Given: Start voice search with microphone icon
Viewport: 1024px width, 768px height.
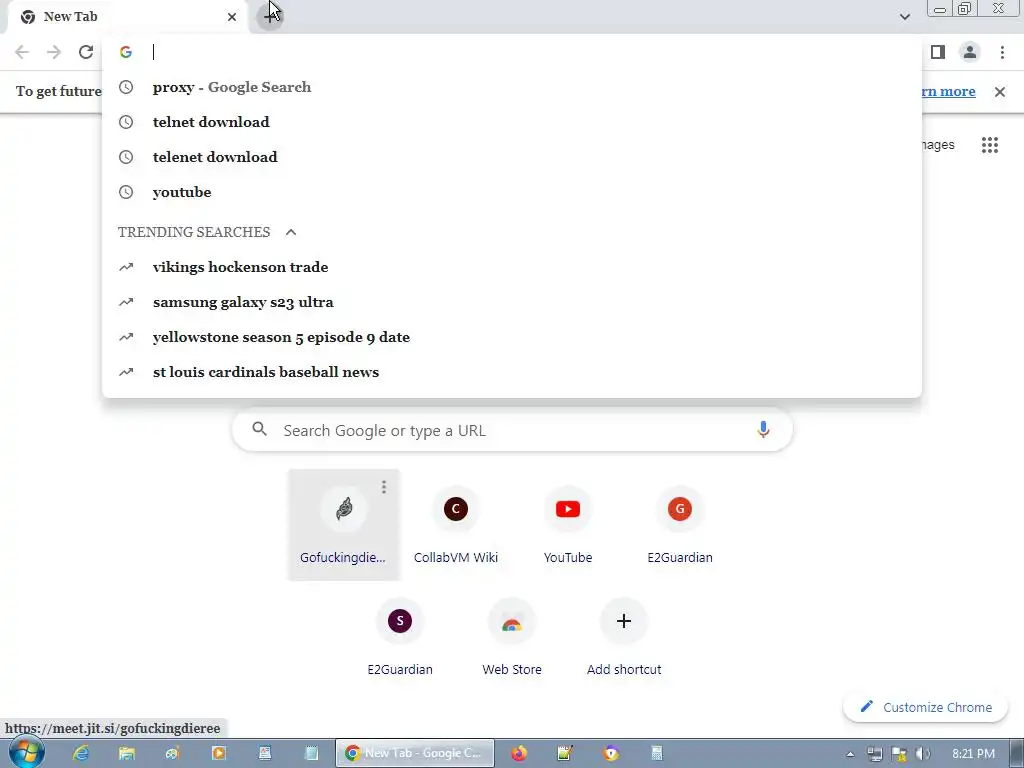Looking at the screenshot, I should click(763, 430).
